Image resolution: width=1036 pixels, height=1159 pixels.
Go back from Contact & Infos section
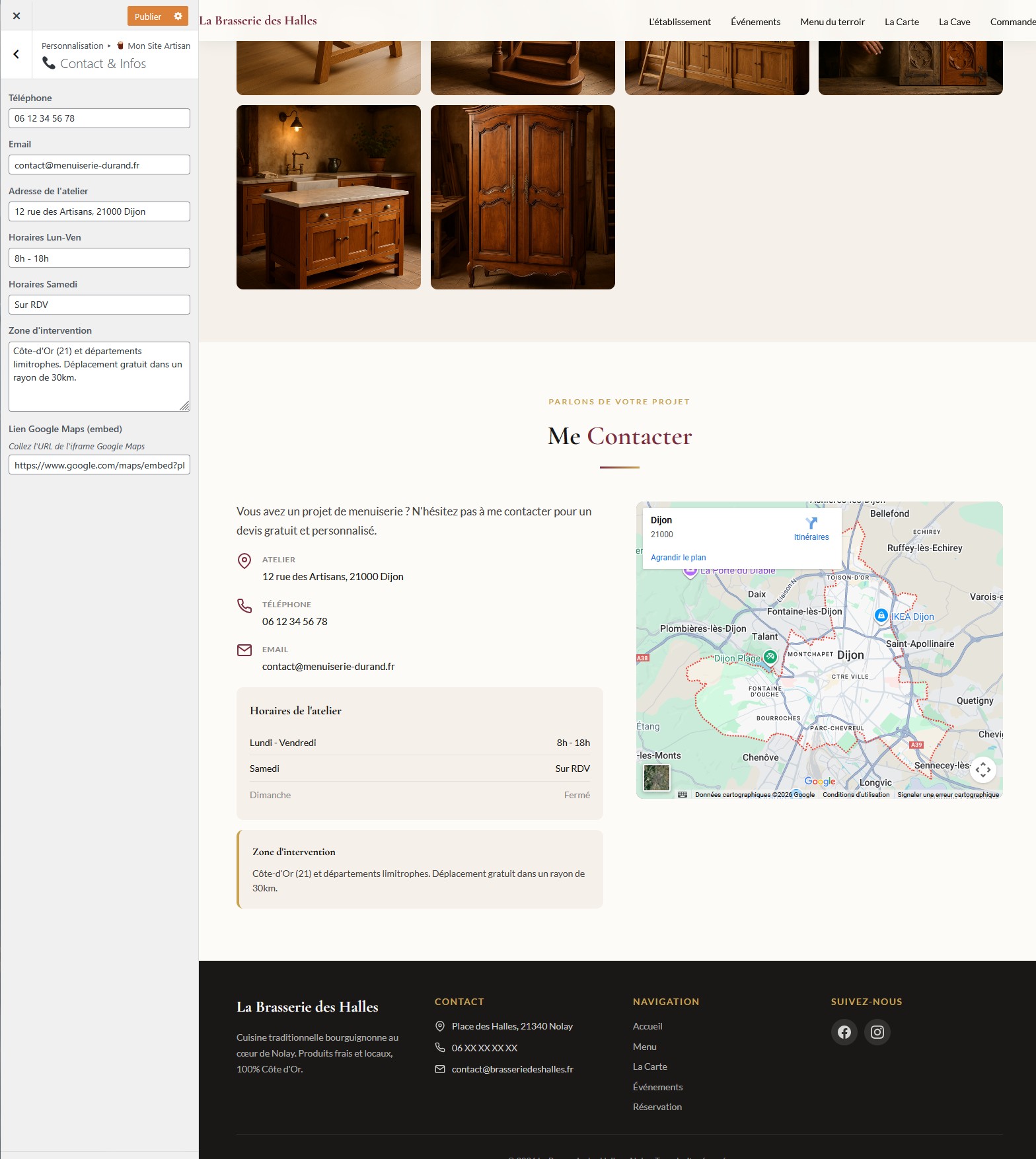[17, 54]
